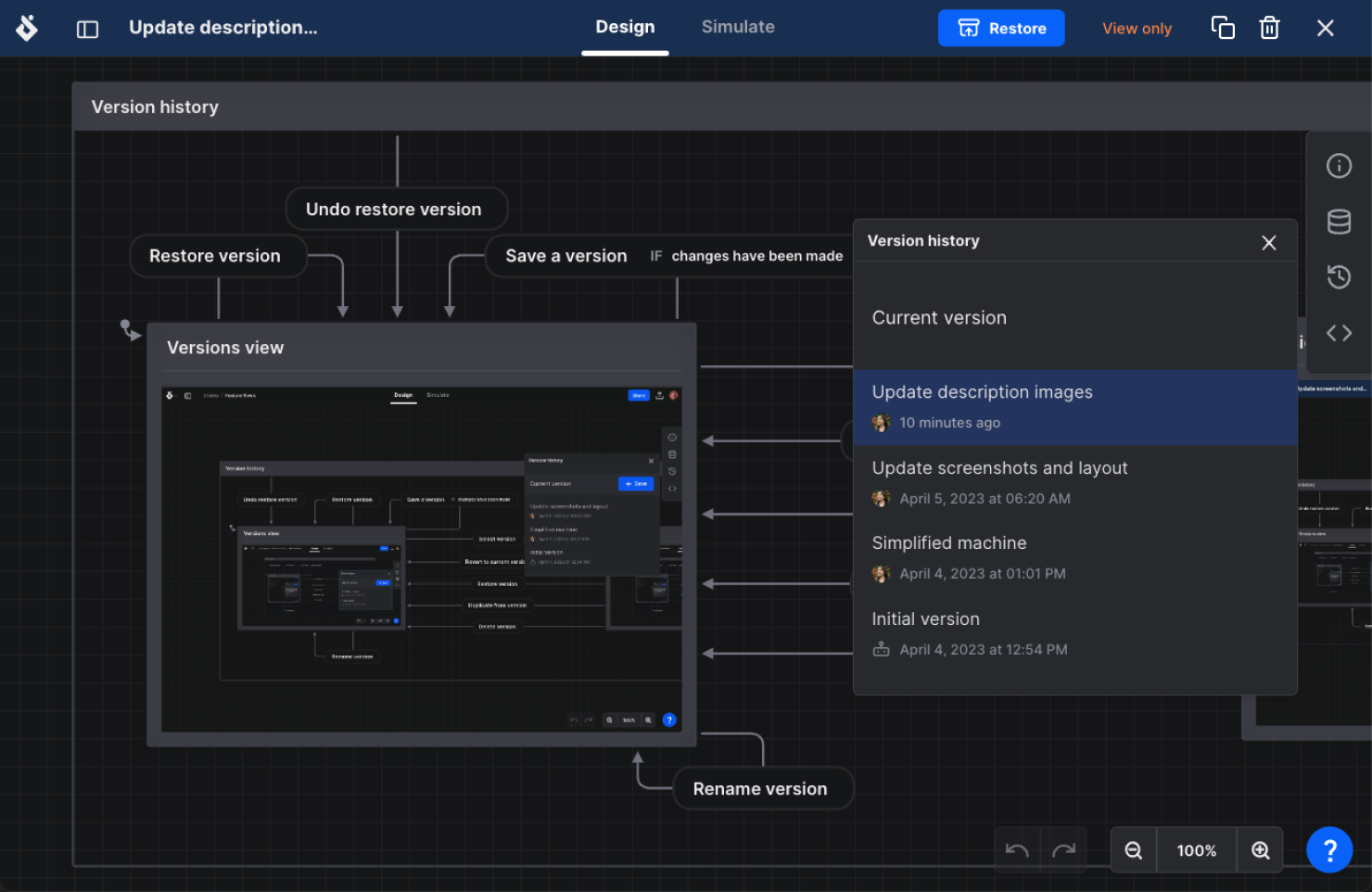1372x892 pixels.
Task: Click the 100% zoom level indicator
Action: pos(1196,849)
